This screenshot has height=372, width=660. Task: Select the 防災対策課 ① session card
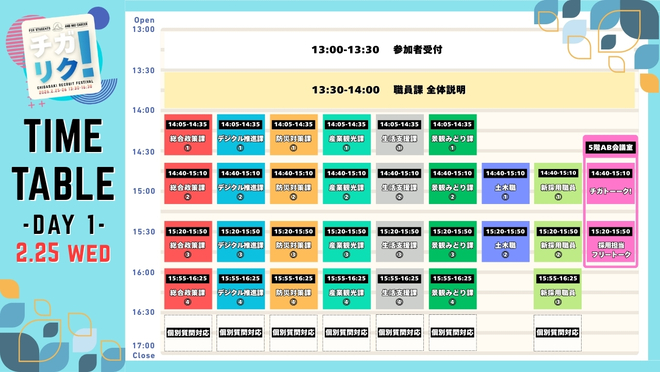tap(294, 135)
